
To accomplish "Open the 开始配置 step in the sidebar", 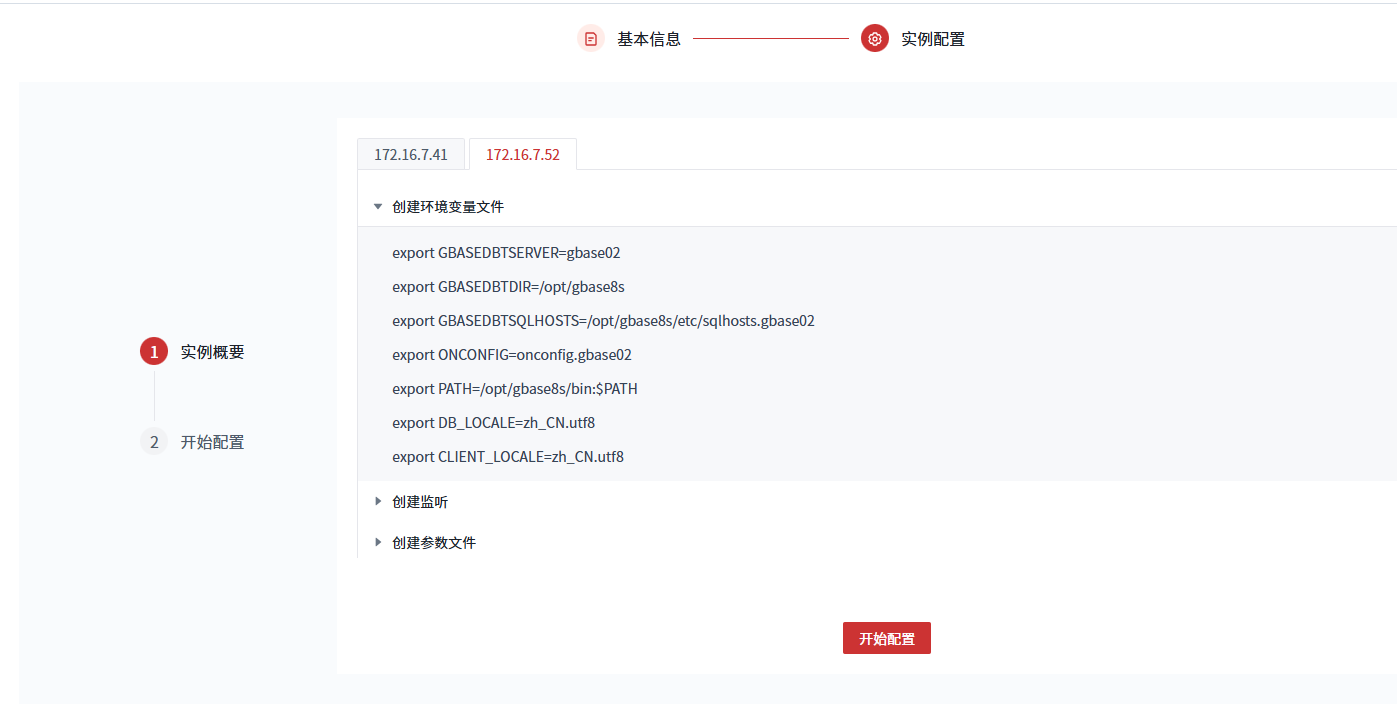I will [212, 442].
